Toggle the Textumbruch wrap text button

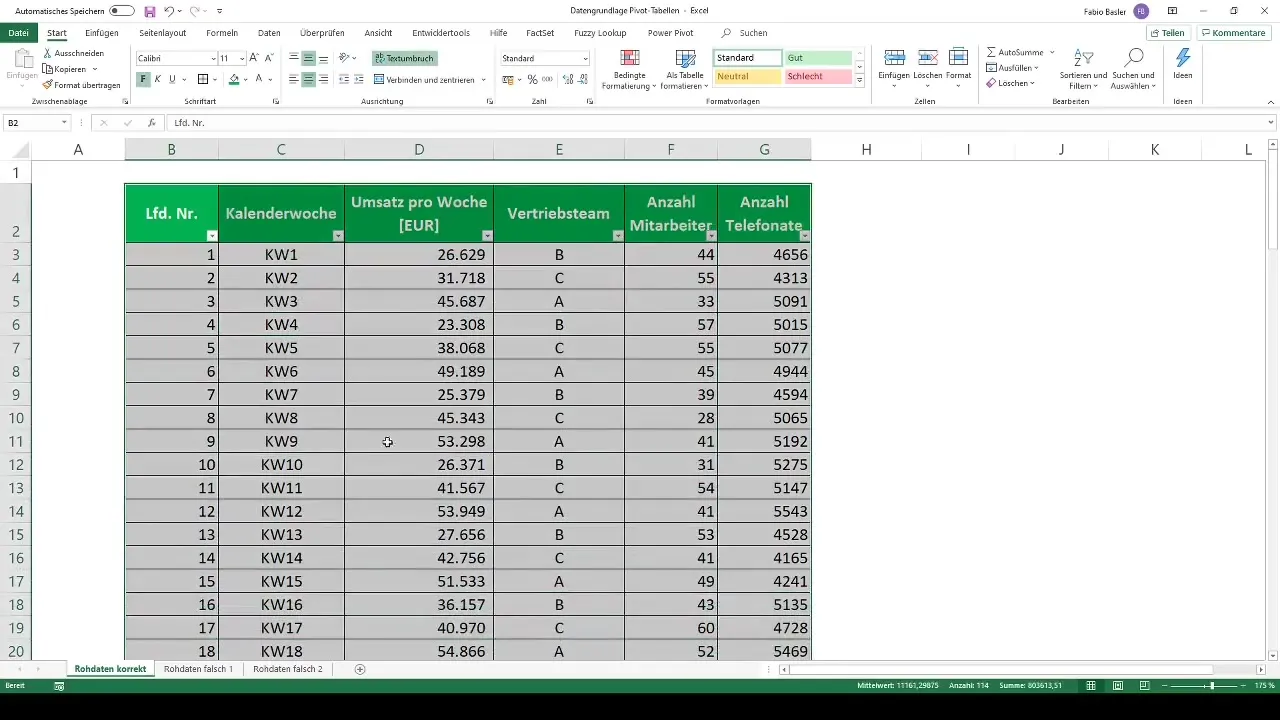click(405, 58)
